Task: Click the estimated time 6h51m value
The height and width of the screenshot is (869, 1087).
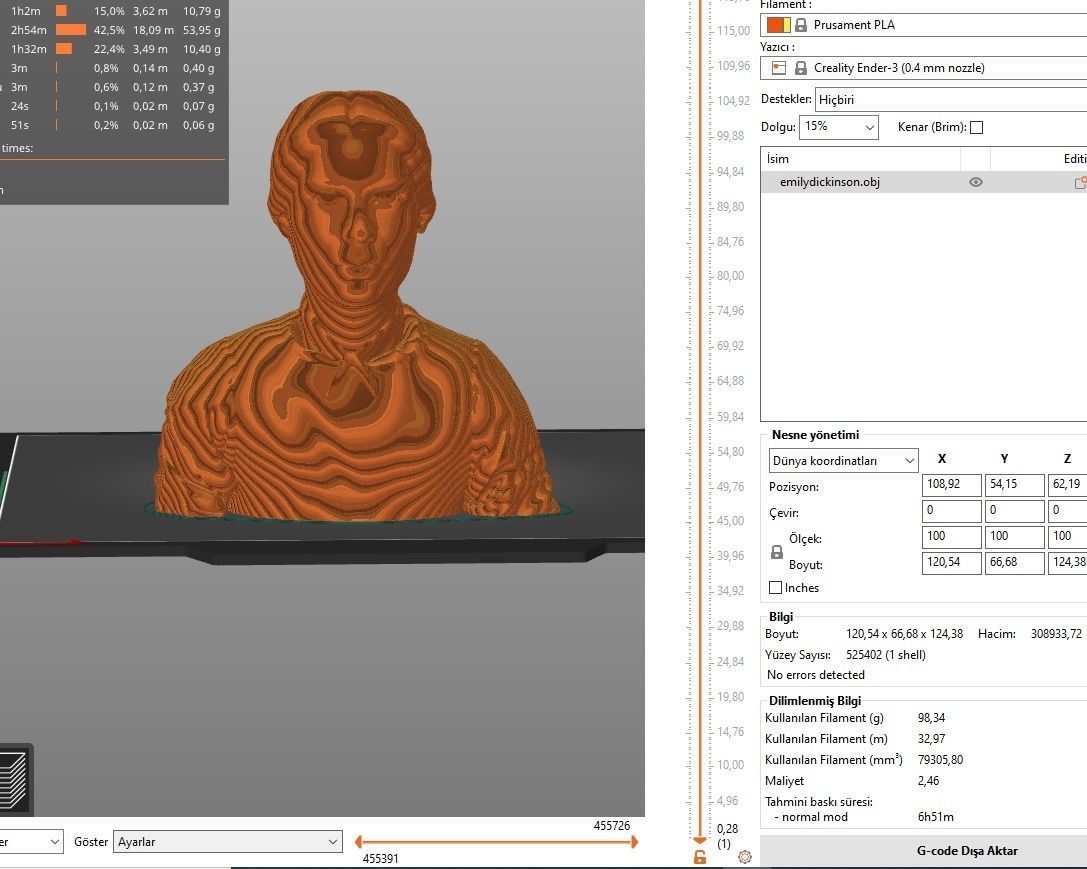Action: point(935,817)
